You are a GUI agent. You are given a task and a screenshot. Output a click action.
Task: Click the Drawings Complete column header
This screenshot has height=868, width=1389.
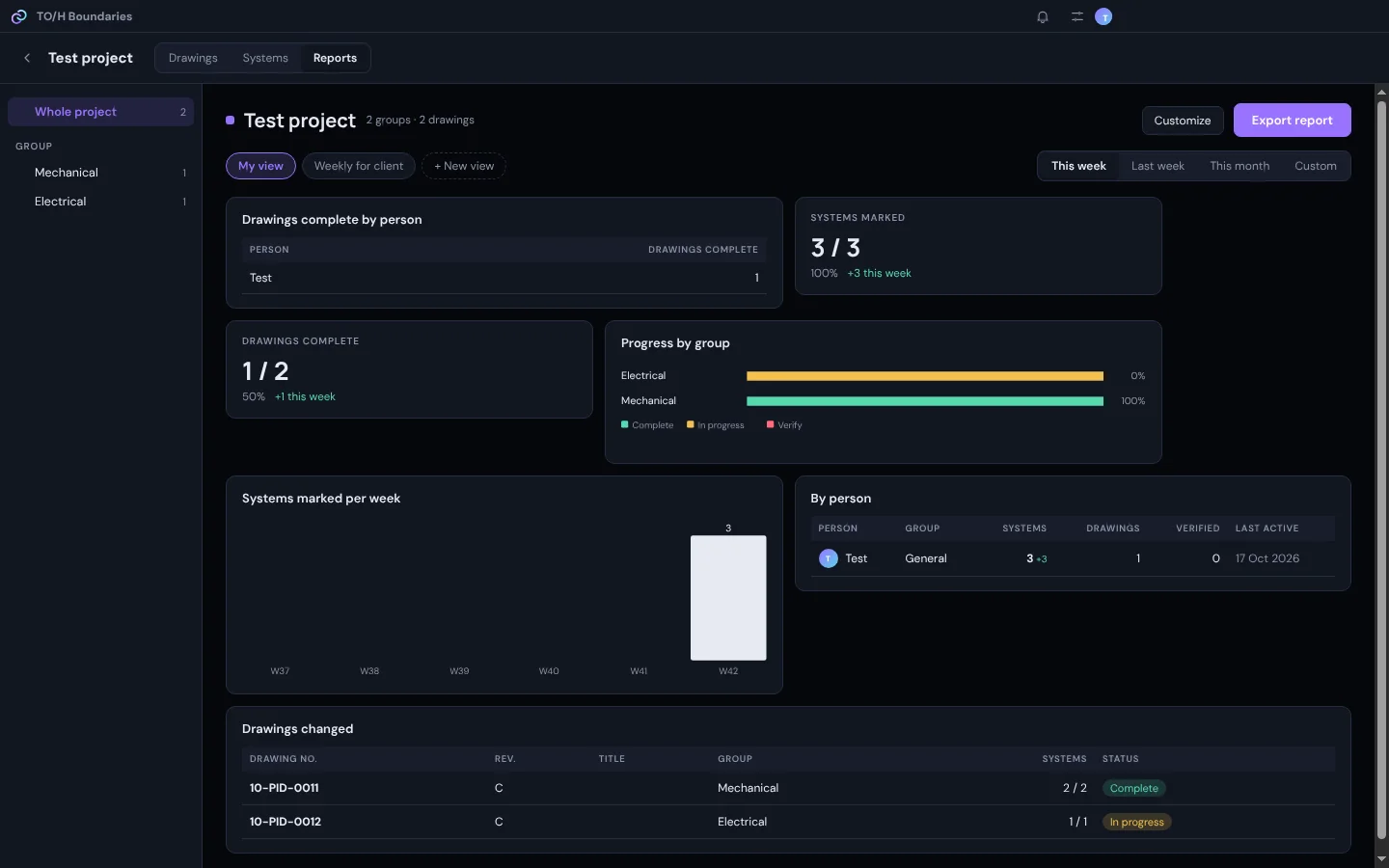click(703, 250)
